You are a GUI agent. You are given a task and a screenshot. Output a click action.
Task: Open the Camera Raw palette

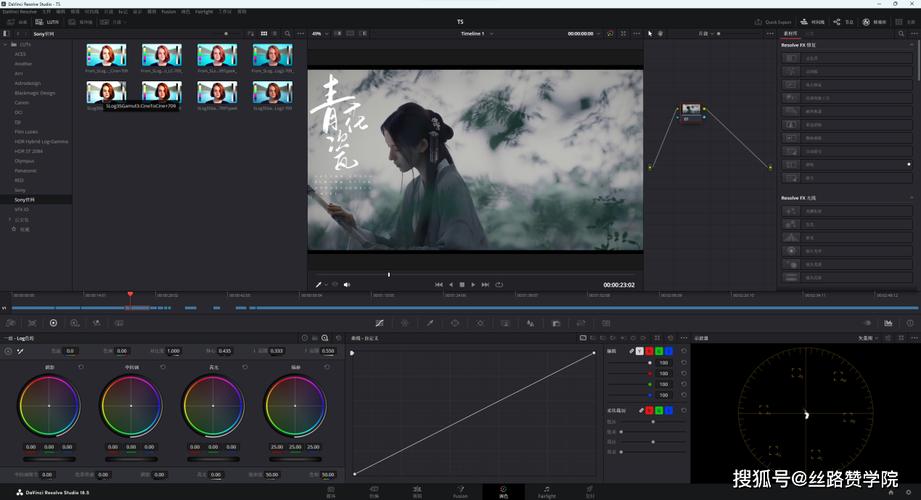pyautogui.click(x=11, y=323)
